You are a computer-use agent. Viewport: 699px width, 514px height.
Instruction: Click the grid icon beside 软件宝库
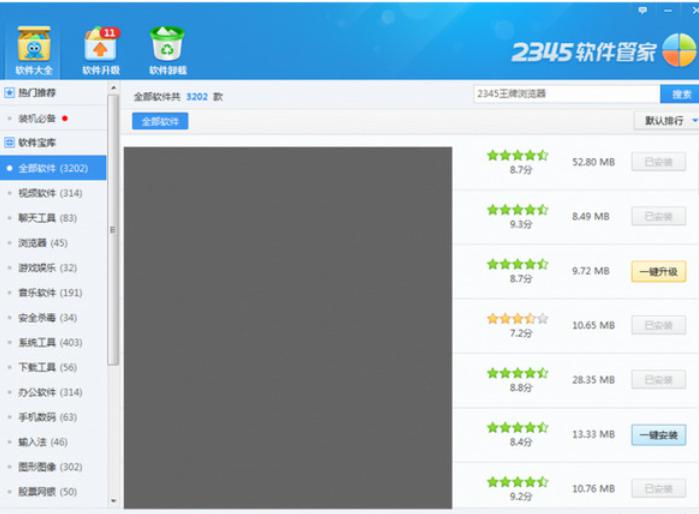pyautogui.click(x=9, y=143)
